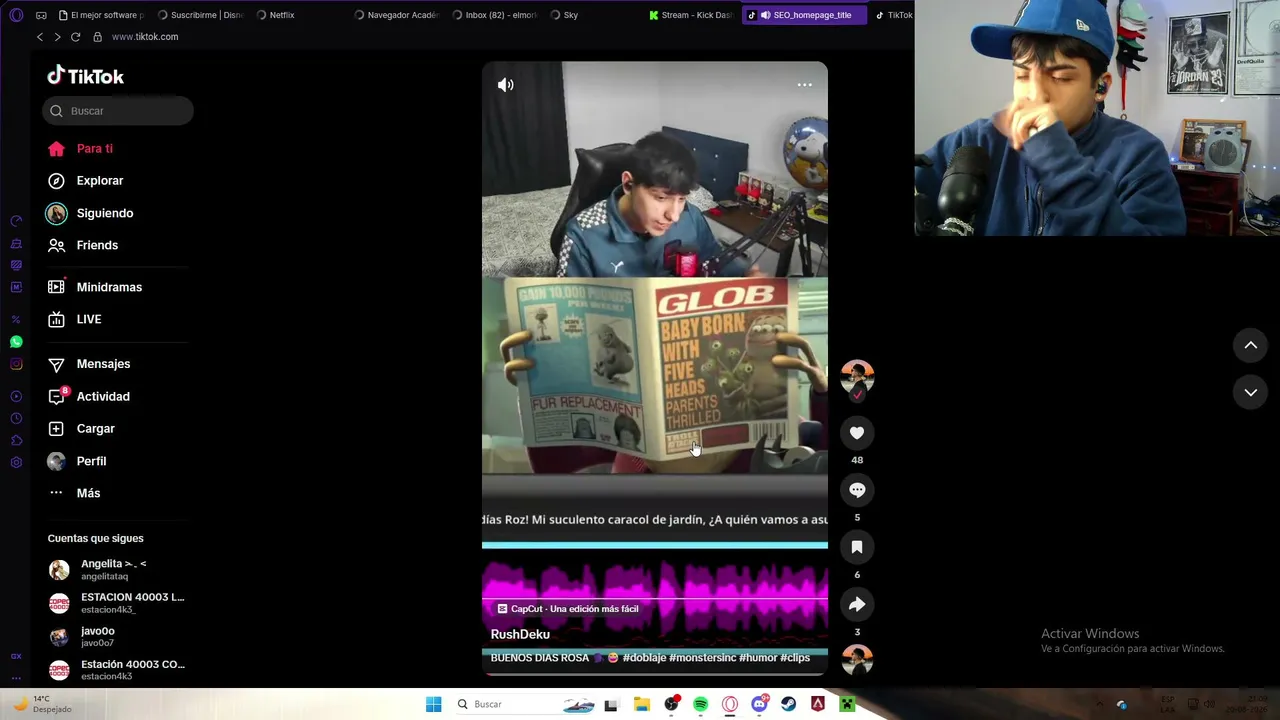This screenshot has width=1280, height=720.
Task: Open Discord from the taskbar
Action: 759,704
